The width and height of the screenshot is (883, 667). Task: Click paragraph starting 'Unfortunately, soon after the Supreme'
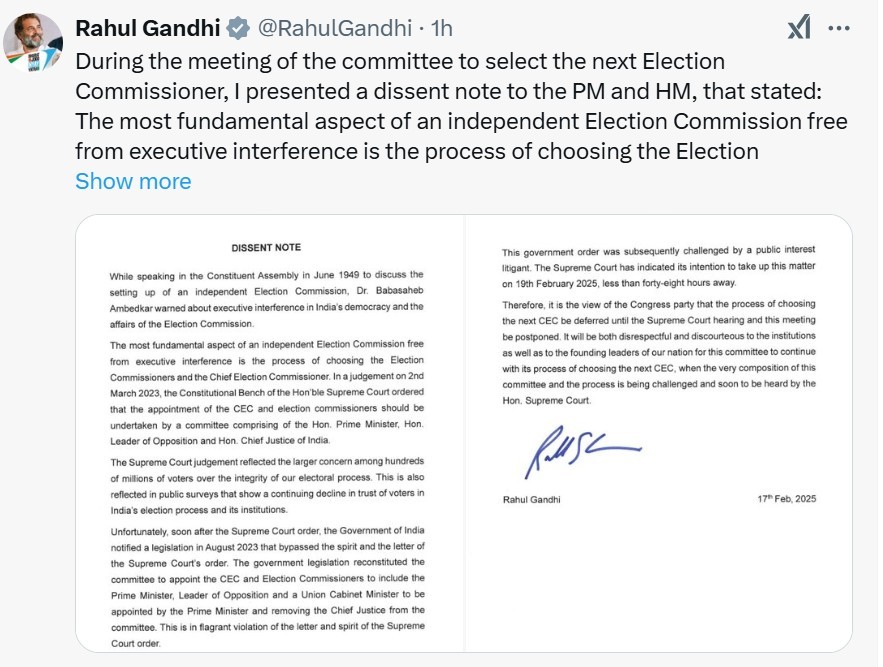pyautogui.click(x=268, y=586)
